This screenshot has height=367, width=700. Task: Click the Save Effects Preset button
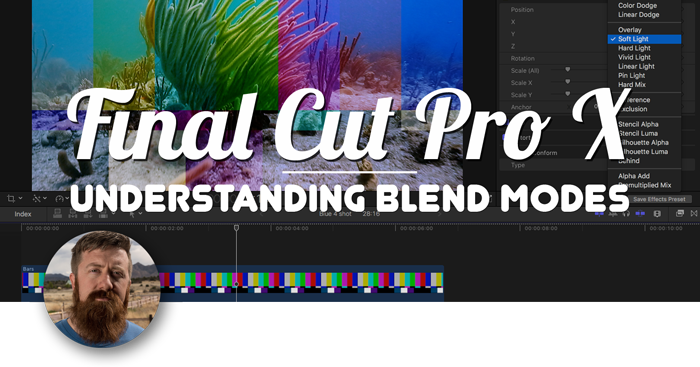[659, 199]
